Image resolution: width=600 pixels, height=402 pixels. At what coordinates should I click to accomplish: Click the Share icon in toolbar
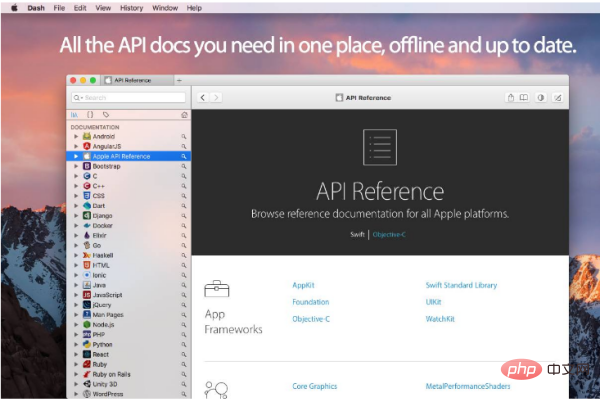[510, 98]
